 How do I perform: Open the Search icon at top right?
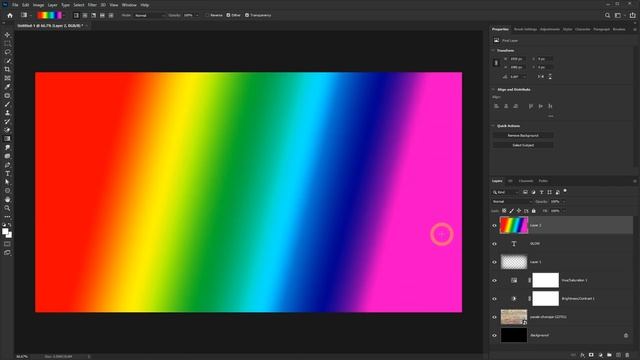point(607,16)
